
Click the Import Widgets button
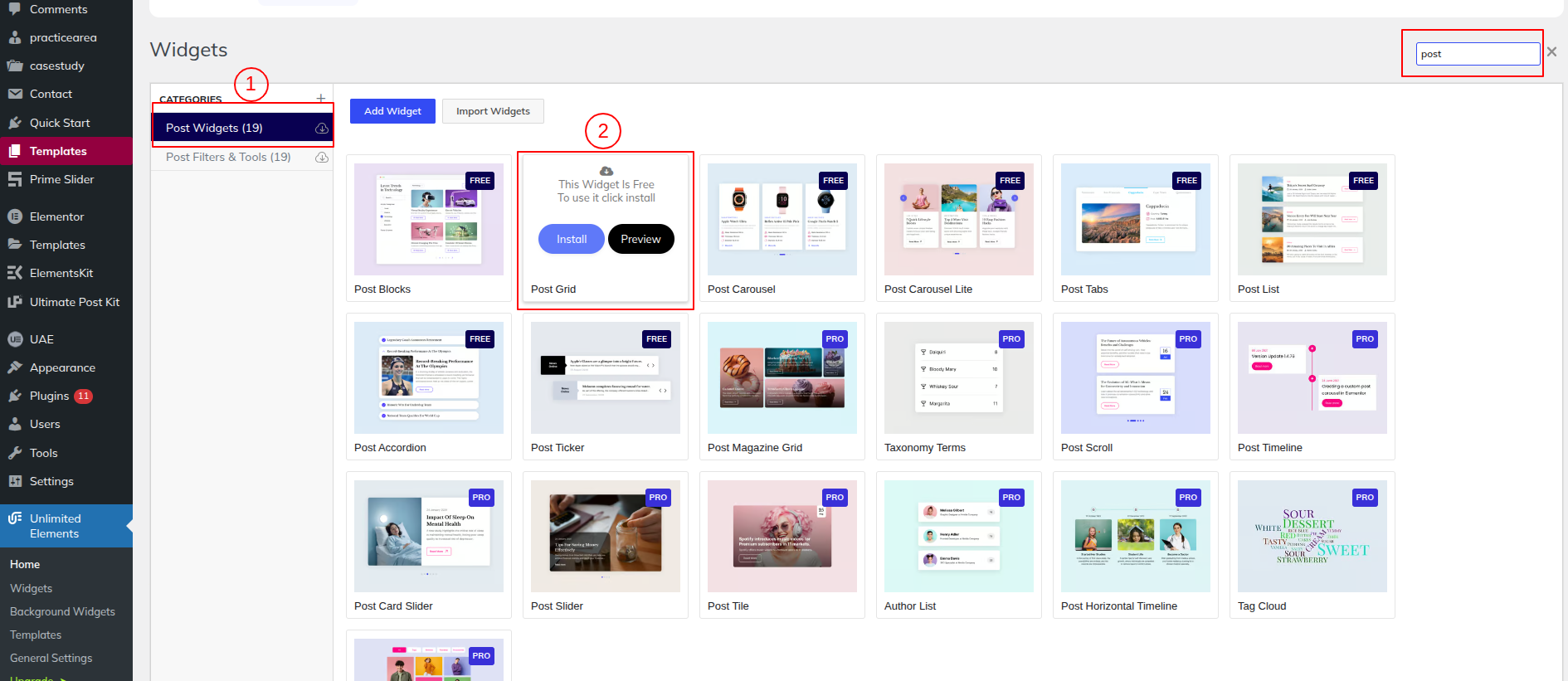click(493, 111)
